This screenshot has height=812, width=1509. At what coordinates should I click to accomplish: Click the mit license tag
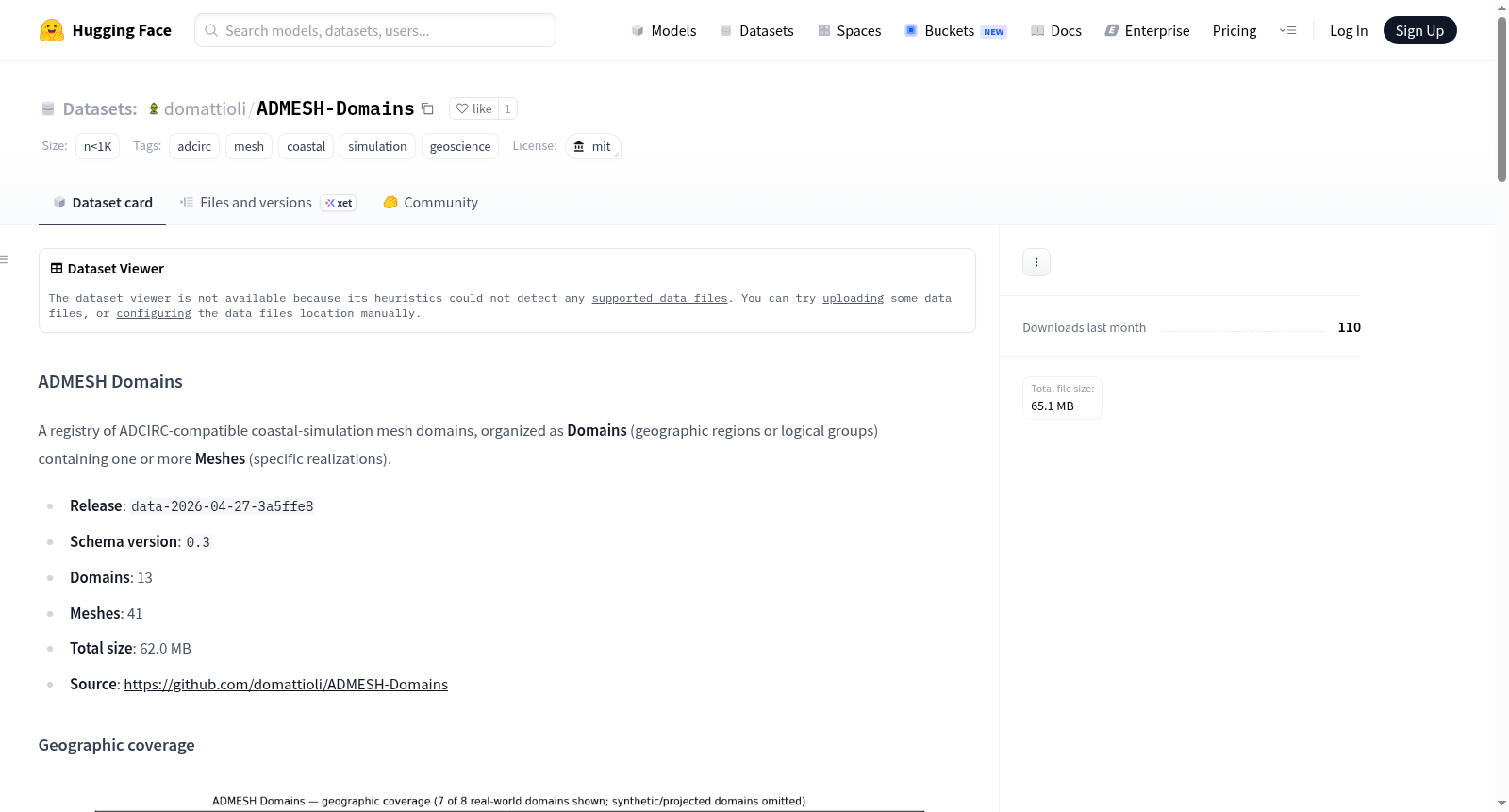(x=593, y=146)
